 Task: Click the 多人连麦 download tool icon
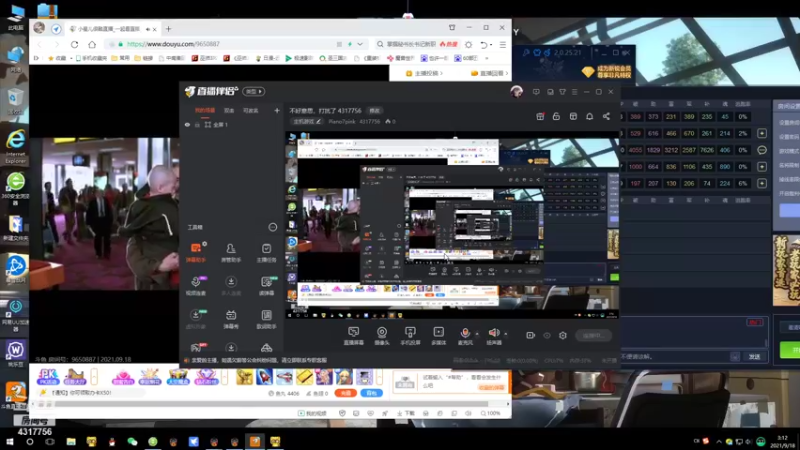point(231,286)
